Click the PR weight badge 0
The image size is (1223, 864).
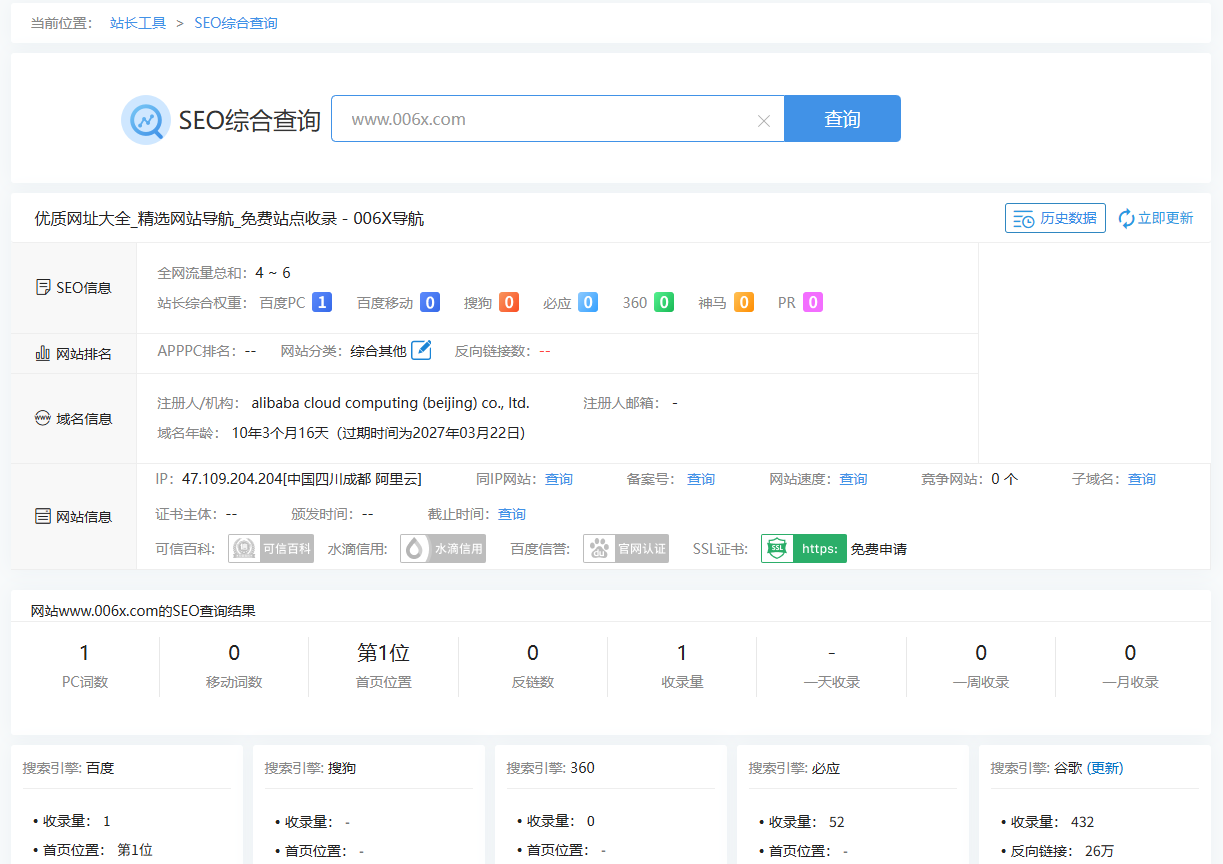813,302
